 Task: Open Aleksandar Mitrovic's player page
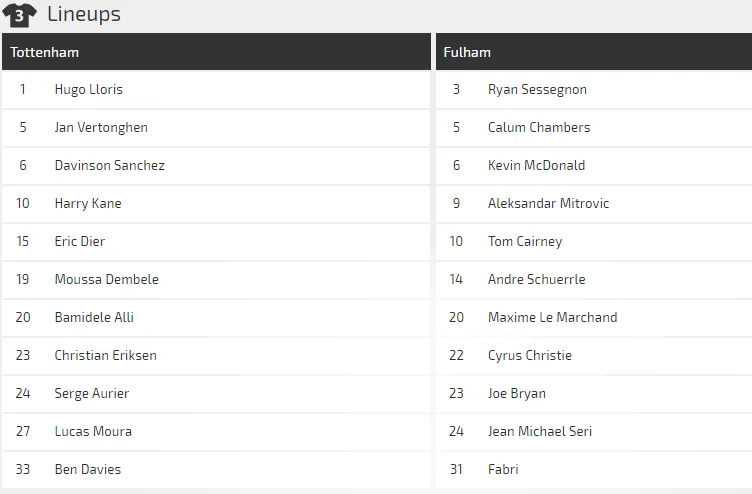(x=548, y=203)
